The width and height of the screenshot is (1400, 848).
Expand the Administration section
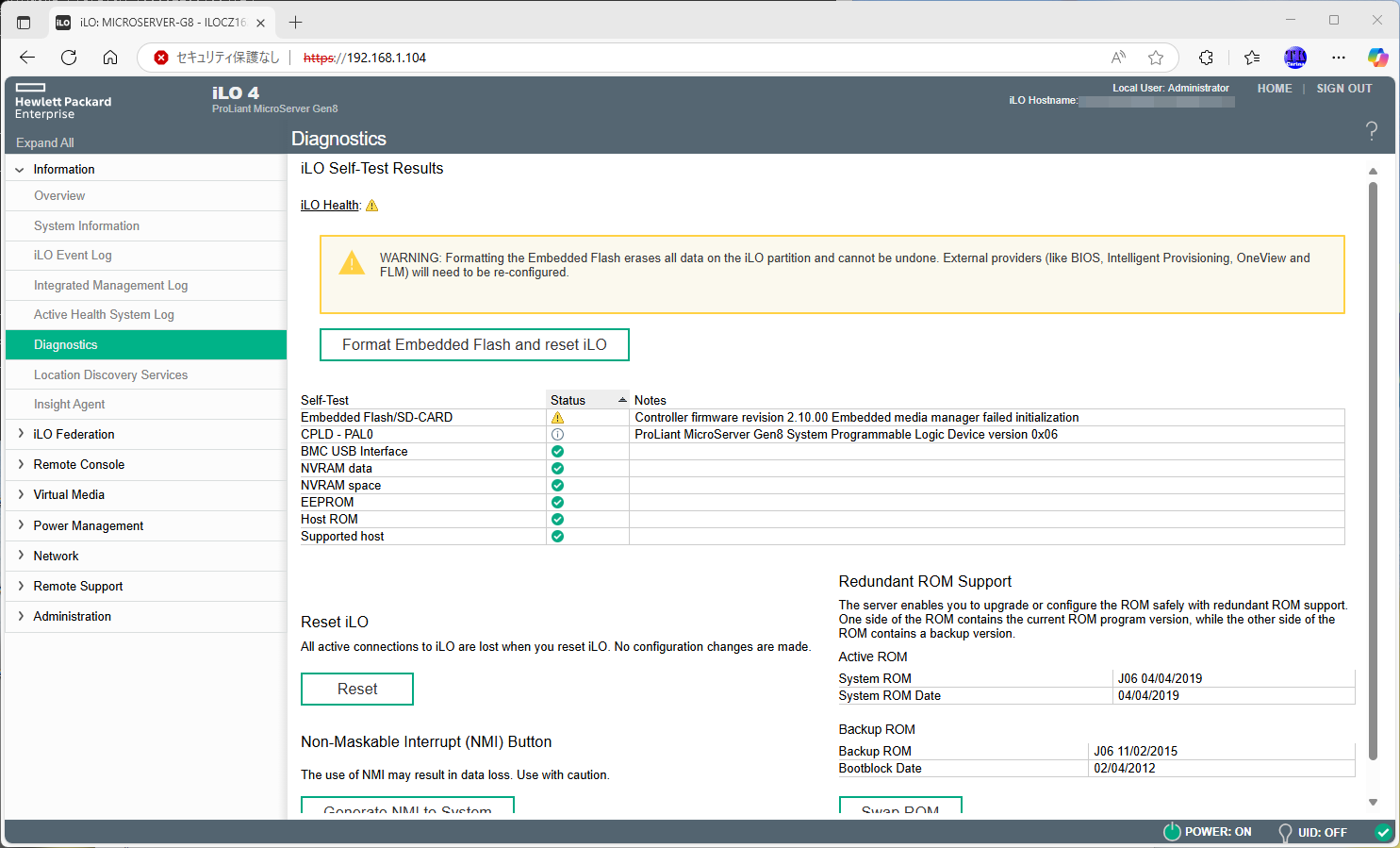21,616
